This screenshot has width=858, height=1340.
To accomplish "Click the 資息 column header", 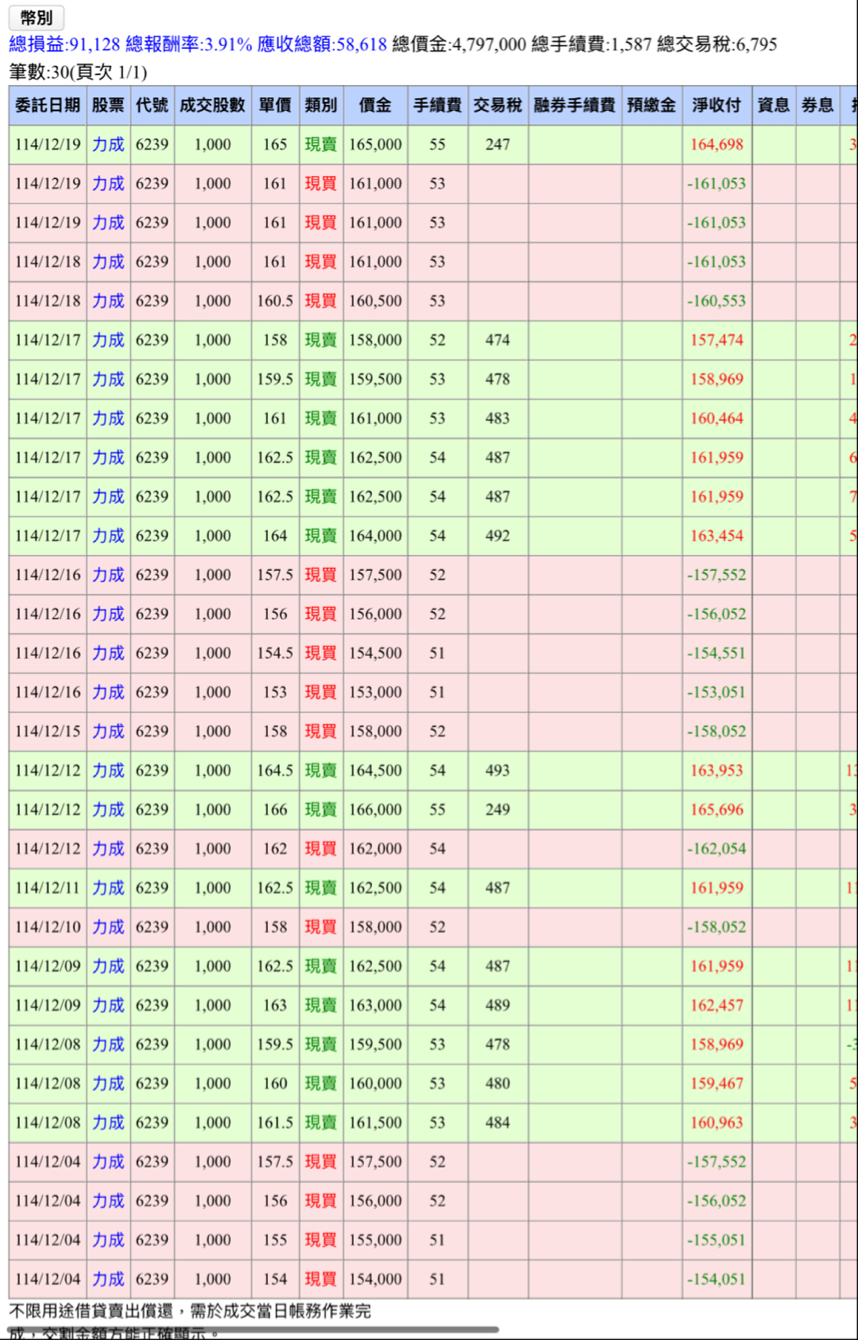I will [x=773, y=105].
